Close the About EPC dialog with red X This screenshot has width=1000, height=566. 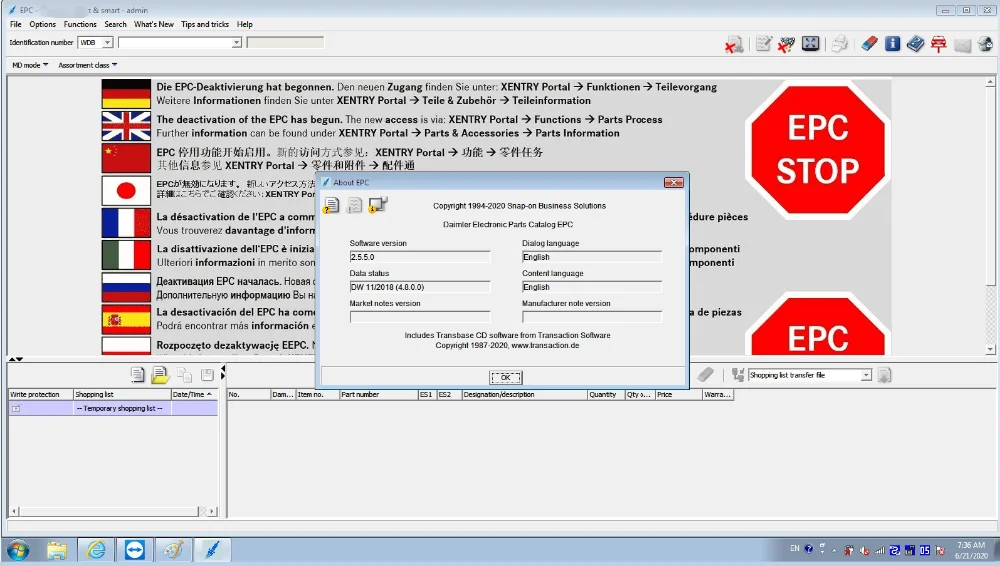pos(673,182)
